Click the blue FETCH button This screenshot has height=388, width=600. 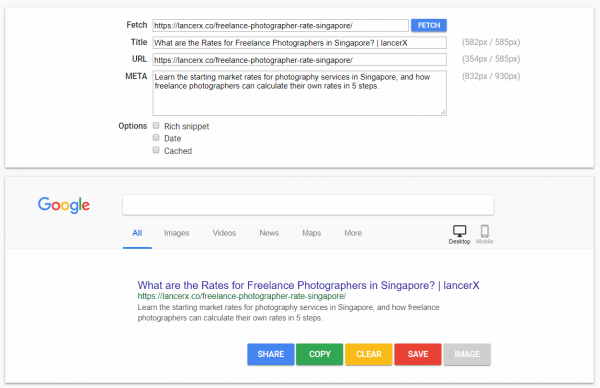[429, 25]
